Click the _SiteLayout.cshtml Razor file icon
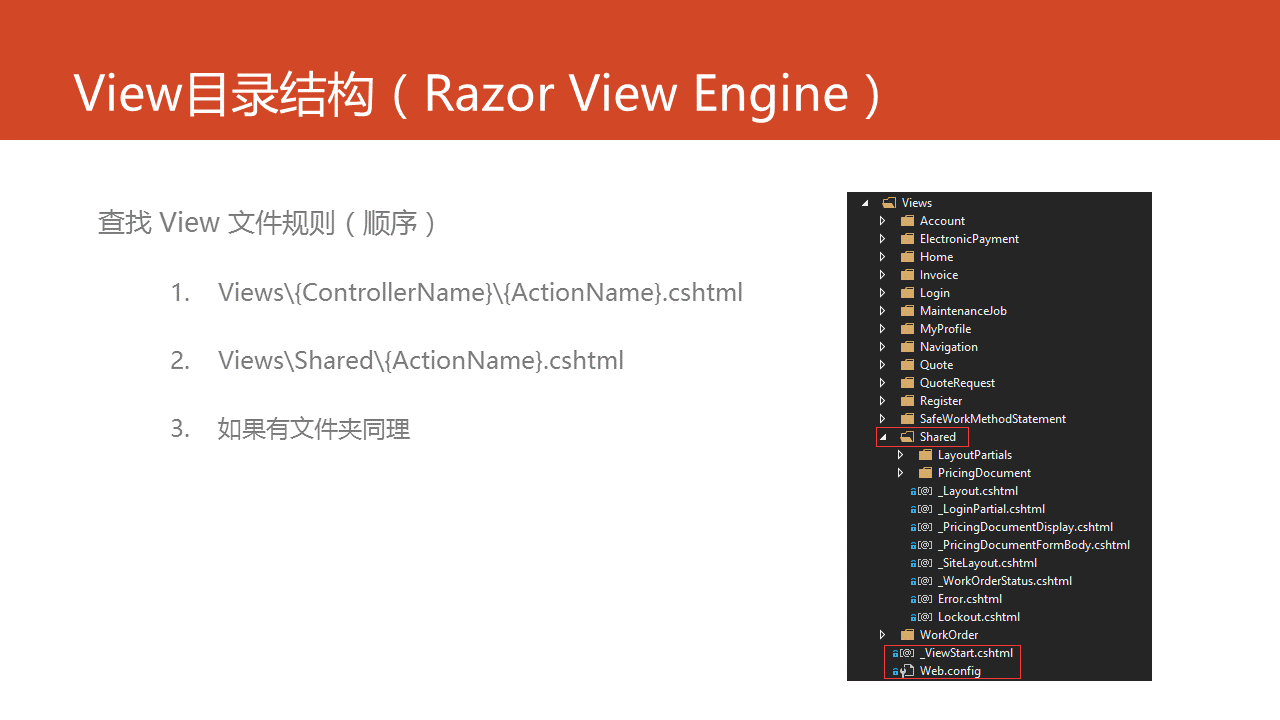The width and height of the screenshot is (1280, 720). pyautogui.click(x=925, y=563)
